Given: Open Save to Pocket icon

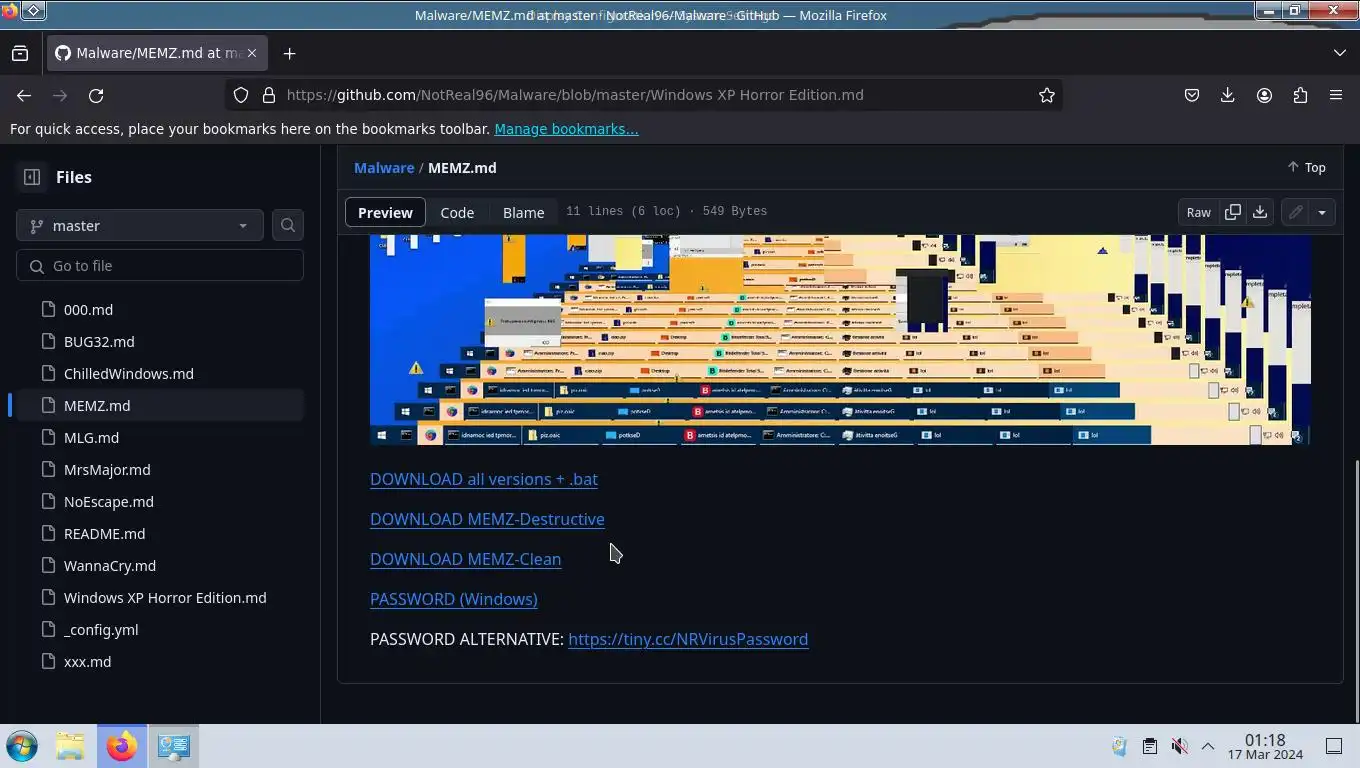Looking at the screenshot, I should 1192,95.
